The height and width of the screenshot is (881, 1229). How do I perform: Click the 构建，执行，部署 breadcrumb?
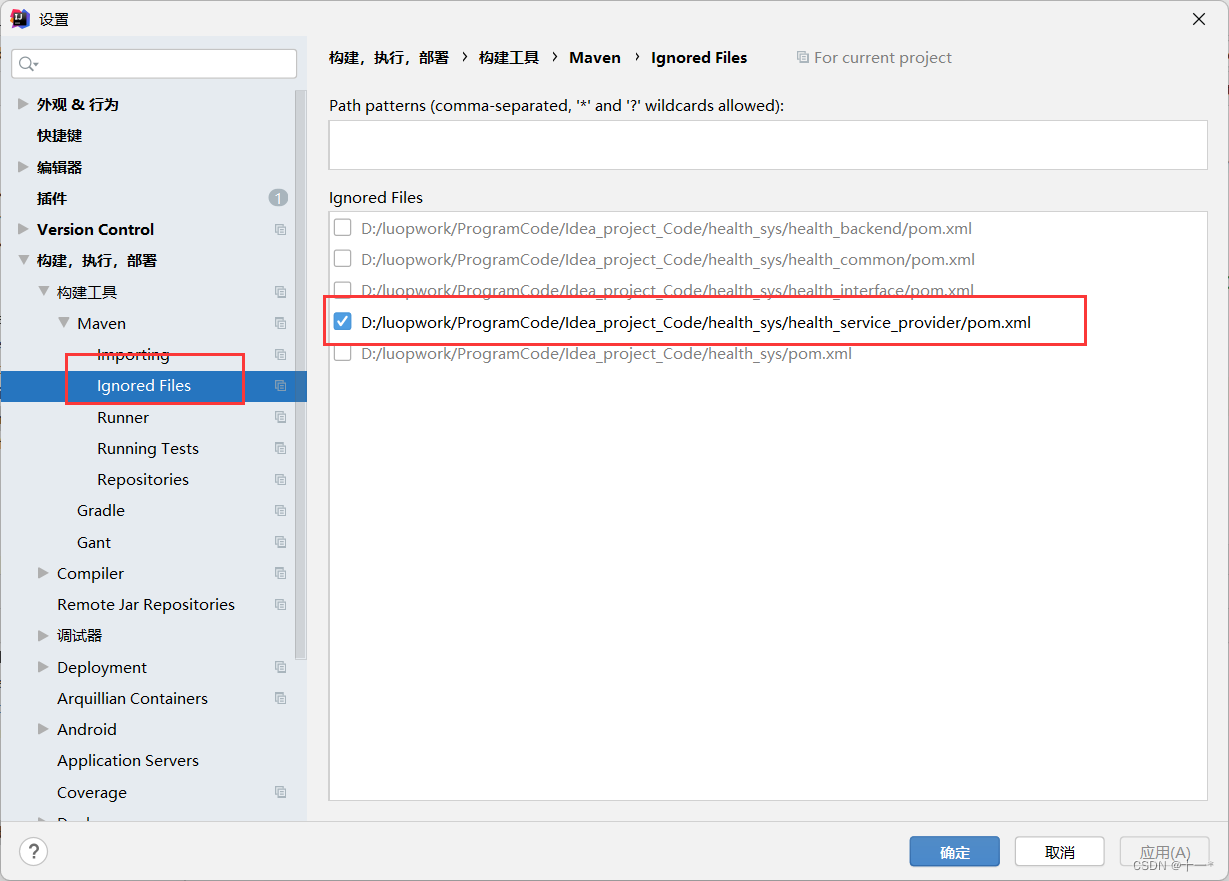[x=389, y=58]
